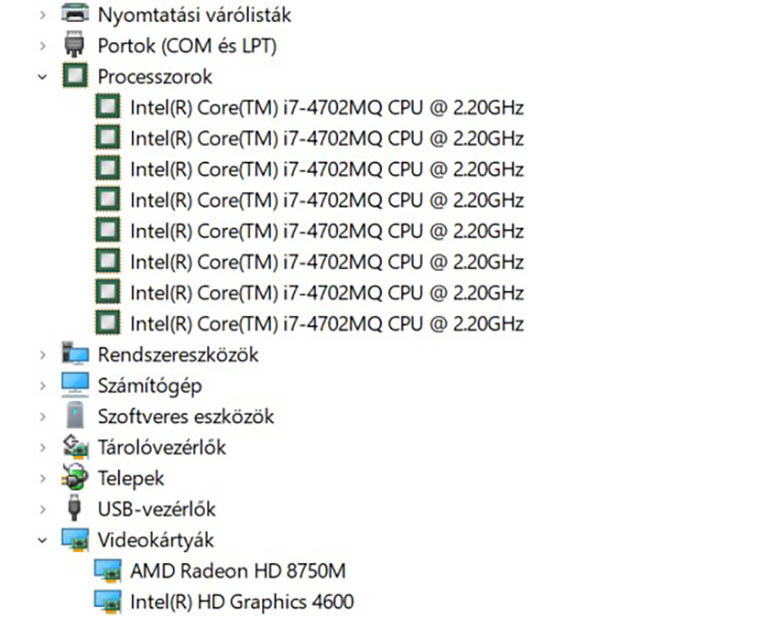Select the Szoftveres eszközök label
772x640 pixels.
[x=186, y=417]
